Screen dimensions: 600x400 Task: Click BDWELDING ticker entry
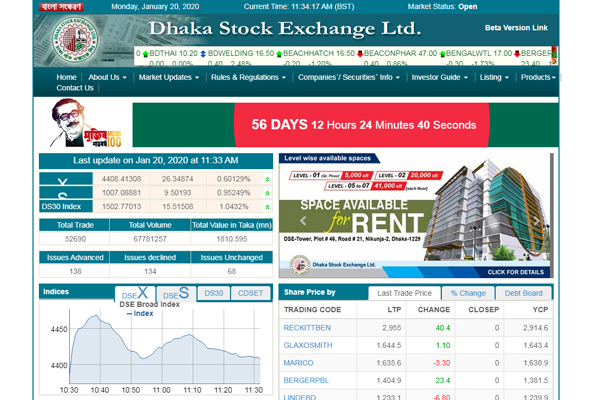pos(241,53)
